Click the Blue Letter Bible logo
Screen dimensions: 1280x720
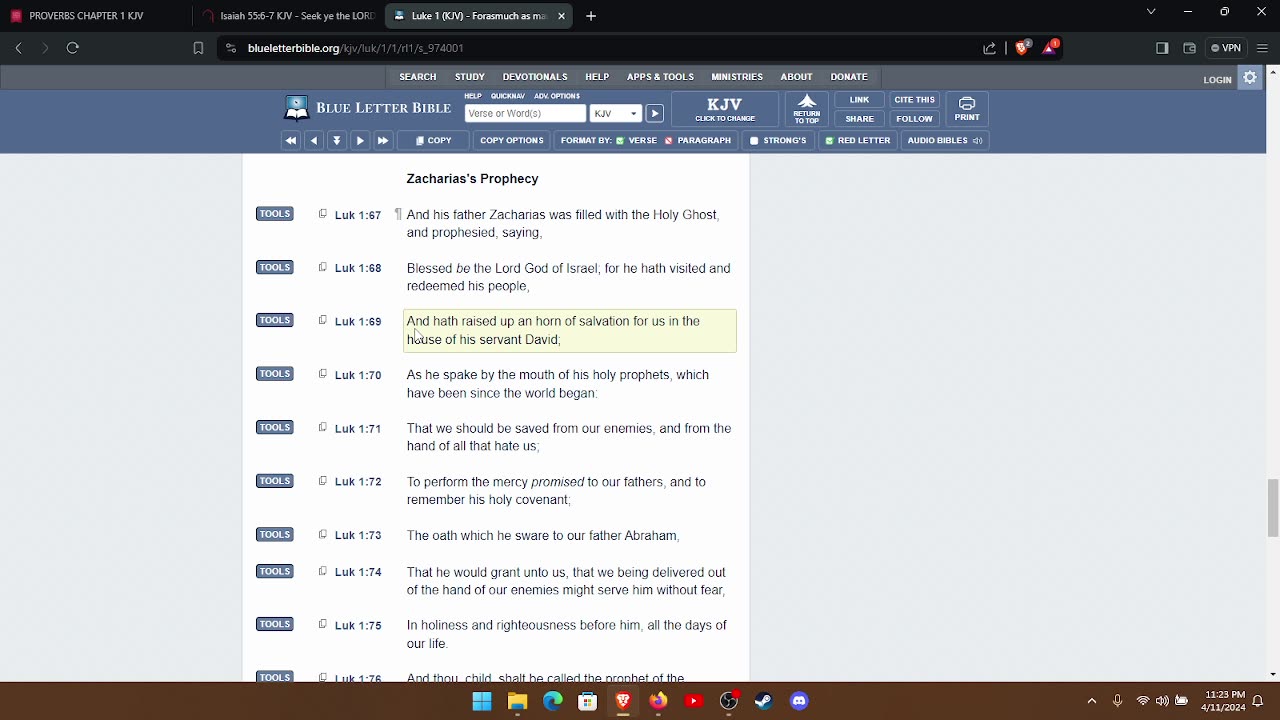click(x=367, y=108)
